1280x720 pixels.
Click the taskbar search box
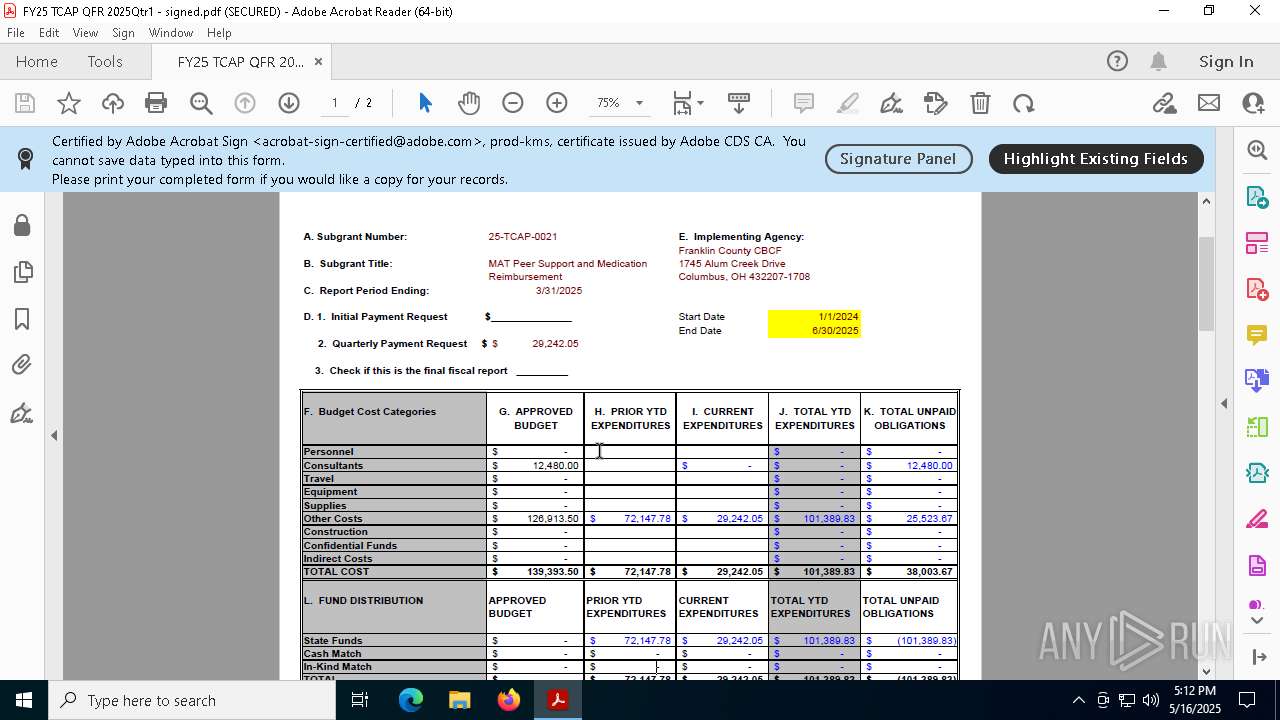[x=192, y=700]
